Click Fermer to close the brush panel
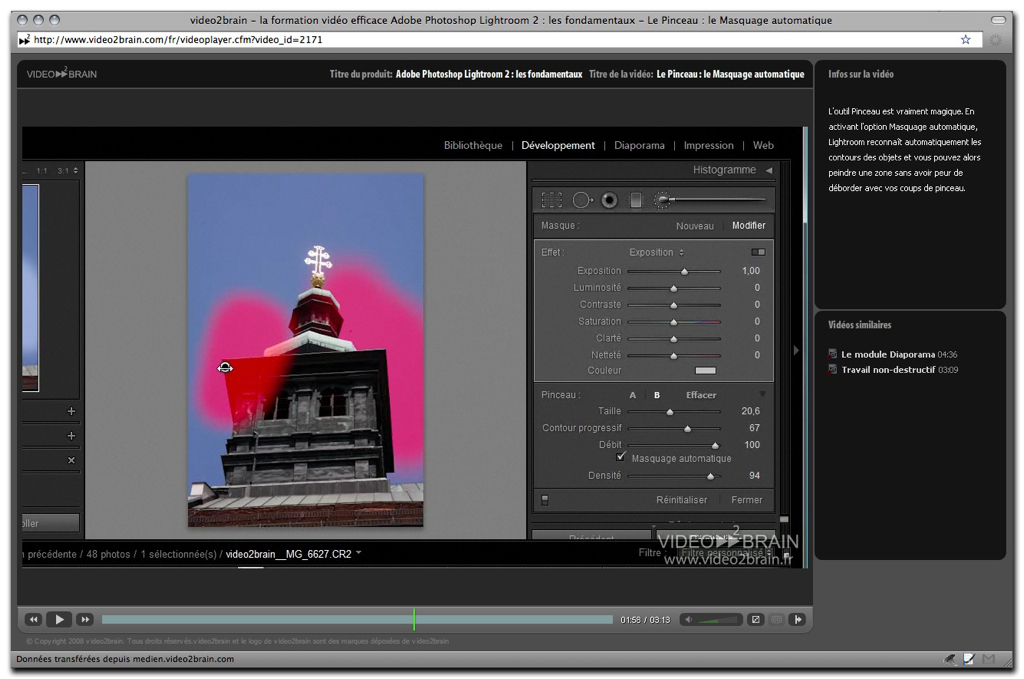Image resolution: width=1024 pixels, height=679 pixels. coord(746,500)
